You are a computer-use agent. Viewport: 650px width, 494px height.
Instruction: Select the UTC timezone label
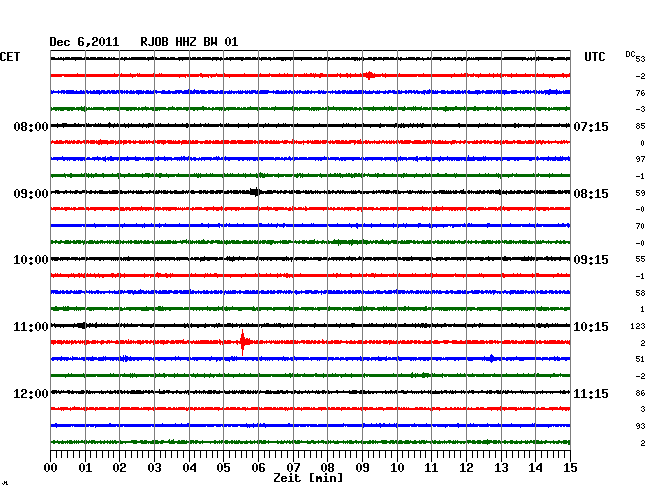pos(594,57)
